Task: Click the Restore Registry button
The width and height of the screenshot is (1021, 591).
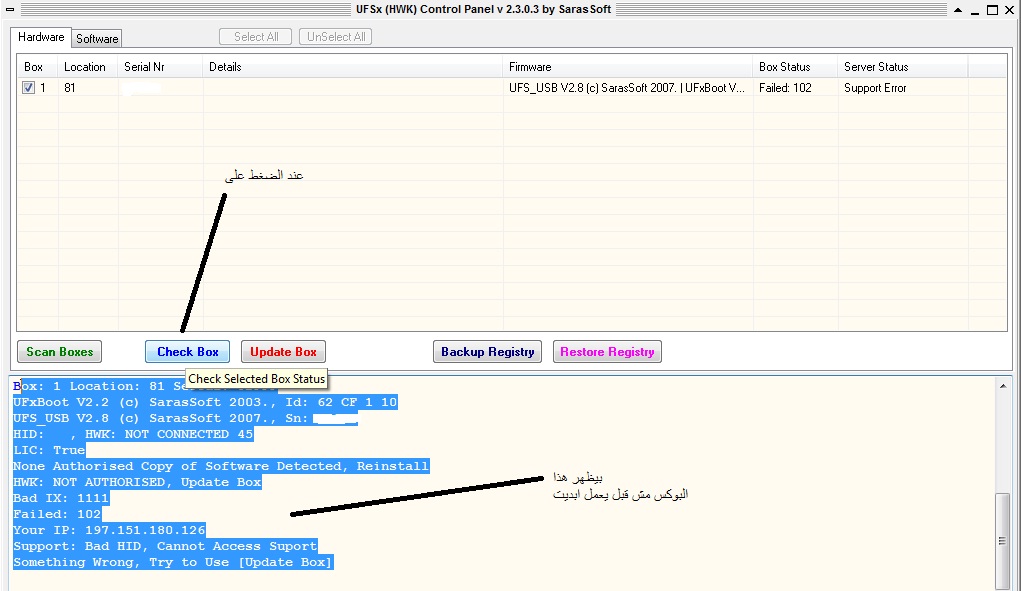Action: click(x=608, y=351)
